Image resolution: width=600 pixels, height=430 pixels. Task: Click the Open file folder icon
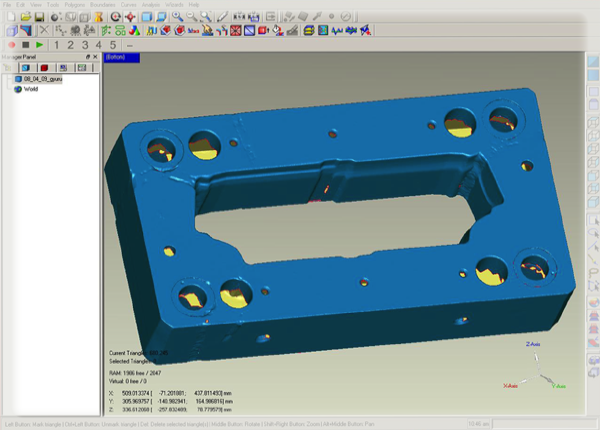[25, 17]
